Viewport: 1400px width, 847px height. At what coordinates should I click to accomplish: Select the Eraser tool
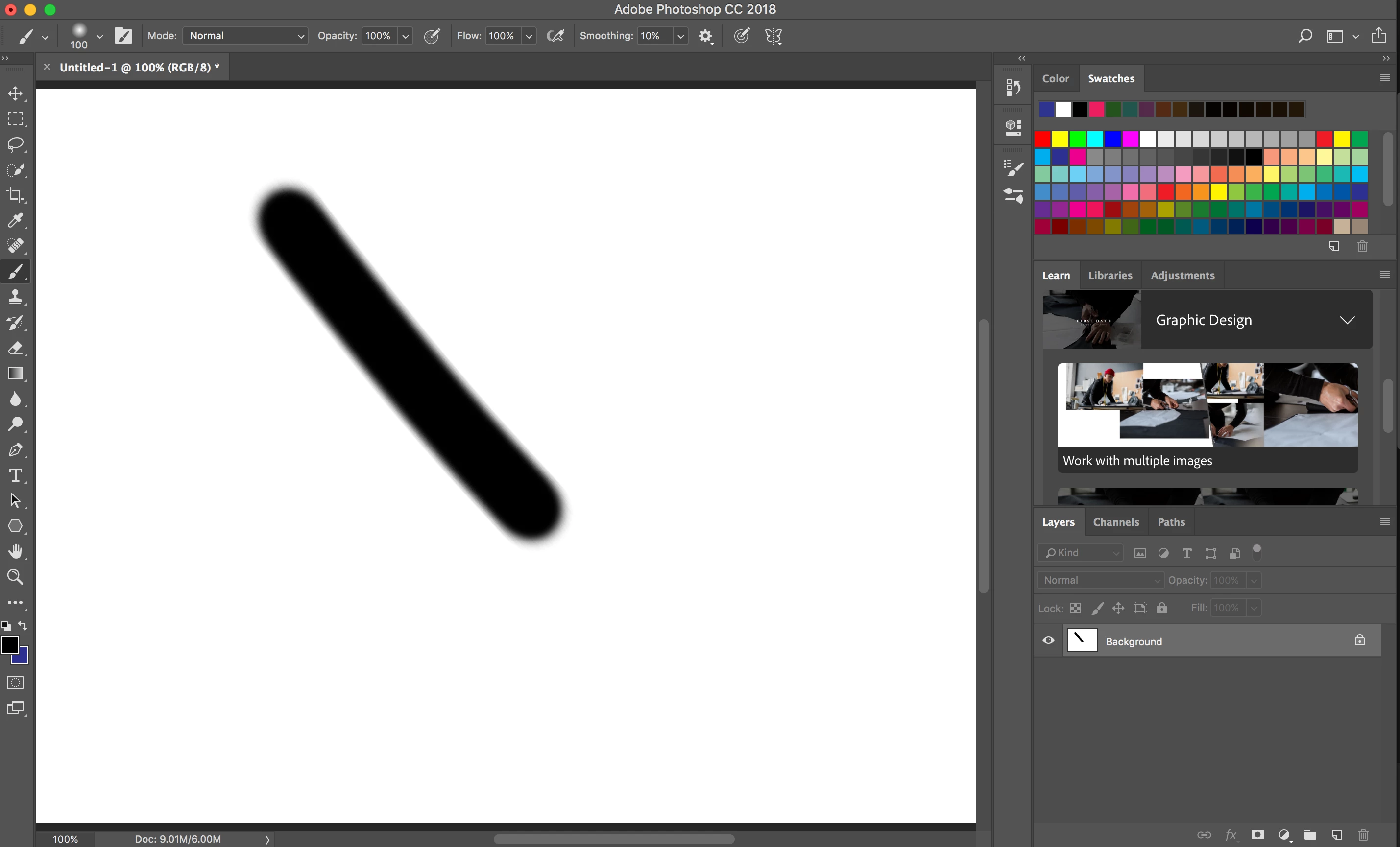pyautogui.click(x=15, y=348)
